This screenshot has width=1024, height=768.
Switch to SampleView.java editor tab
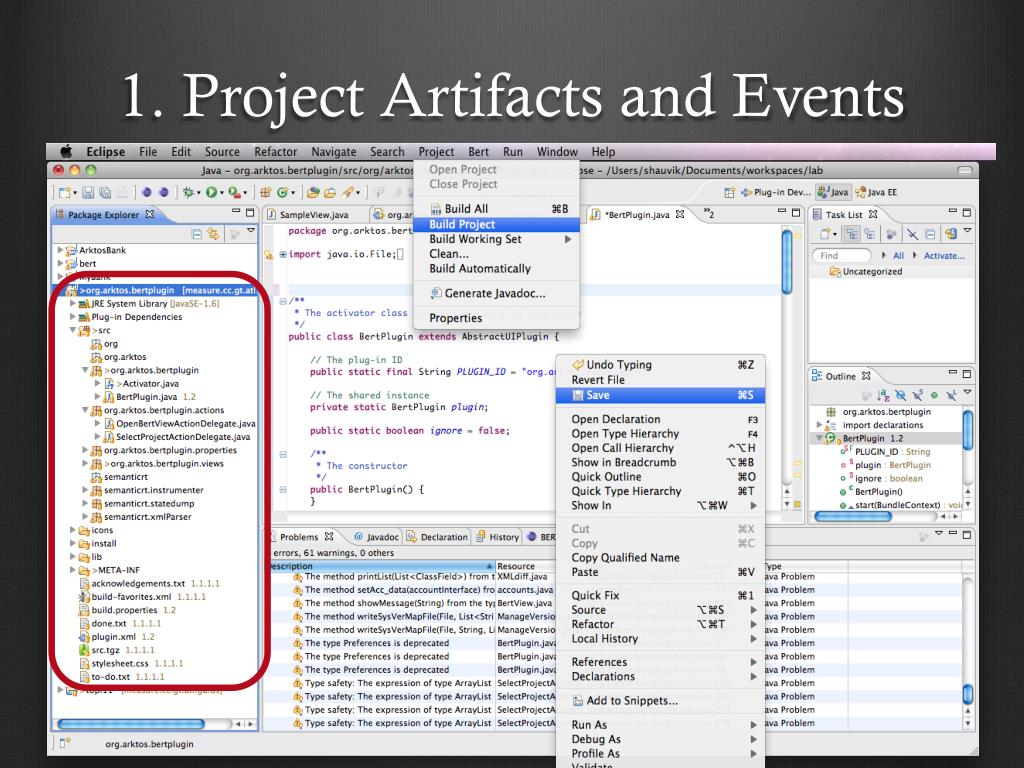coord(312,214)
